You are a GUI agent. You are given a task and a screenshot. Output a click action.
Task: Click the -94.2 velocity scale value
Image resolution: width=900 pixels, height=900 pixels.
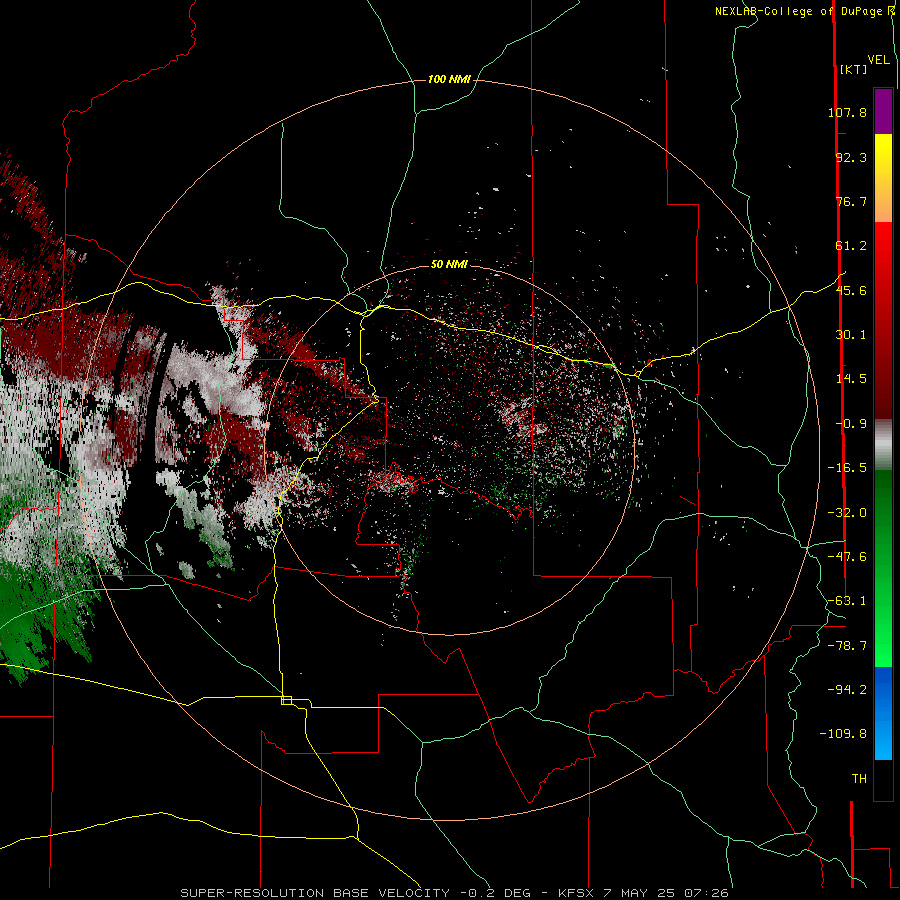click(847, 689)
